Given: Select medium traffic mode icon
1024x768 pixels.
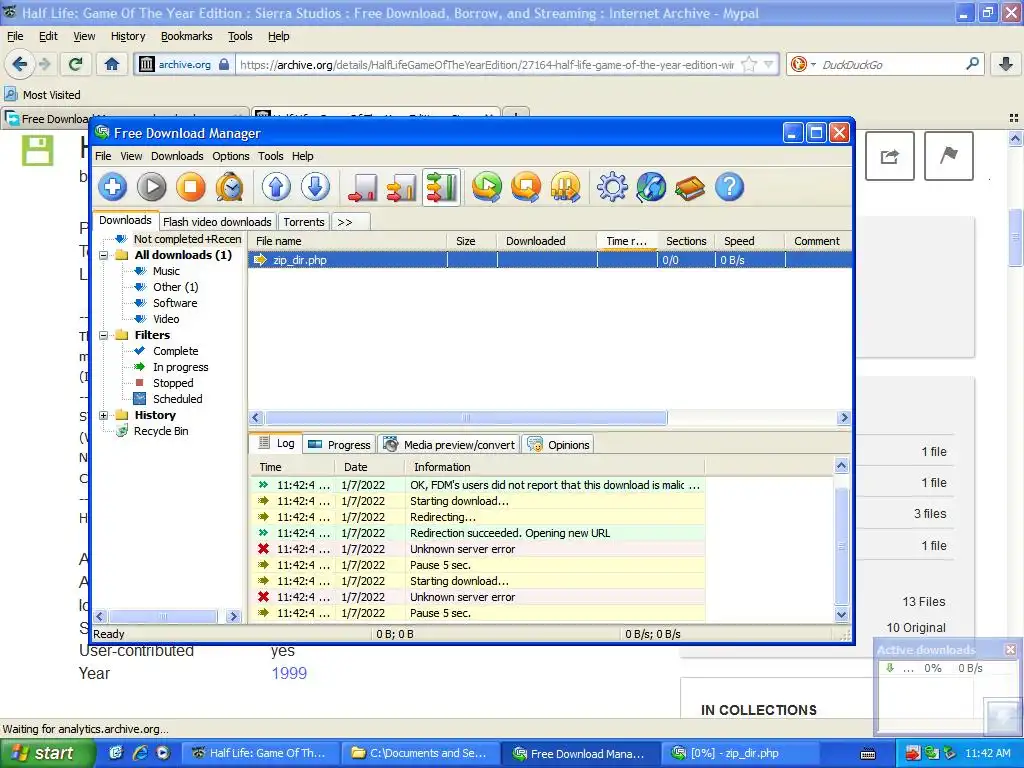Looking at the screenshot, I should click(x=402, y=187).
